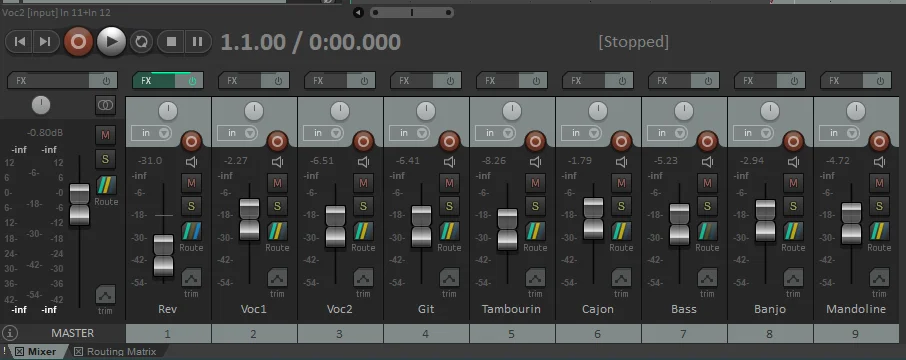This screenshot has height=360, width=906.
Task: Open FX chain for Git track
Action: [412, 81]
